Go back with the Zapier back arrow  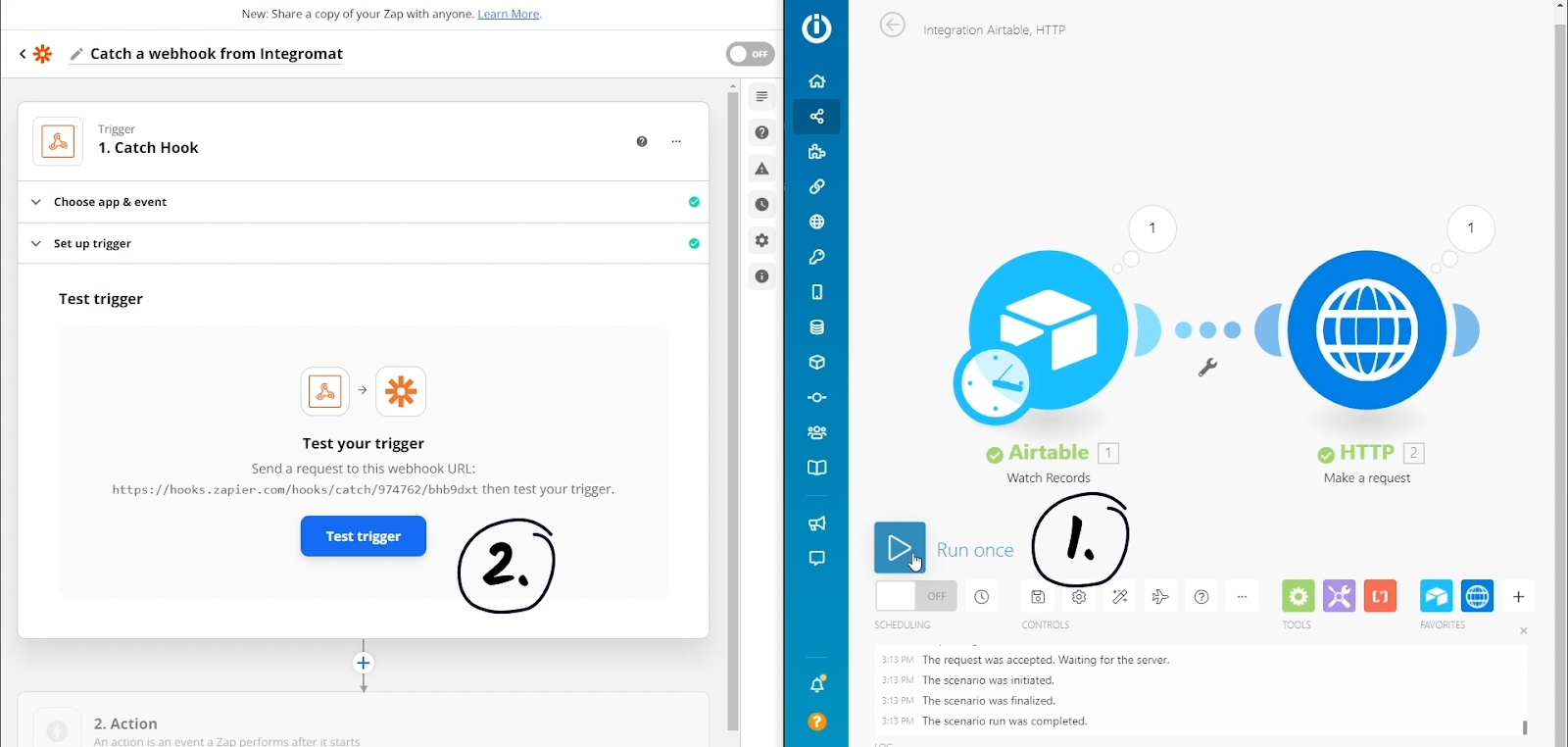[x=23, y=54]
